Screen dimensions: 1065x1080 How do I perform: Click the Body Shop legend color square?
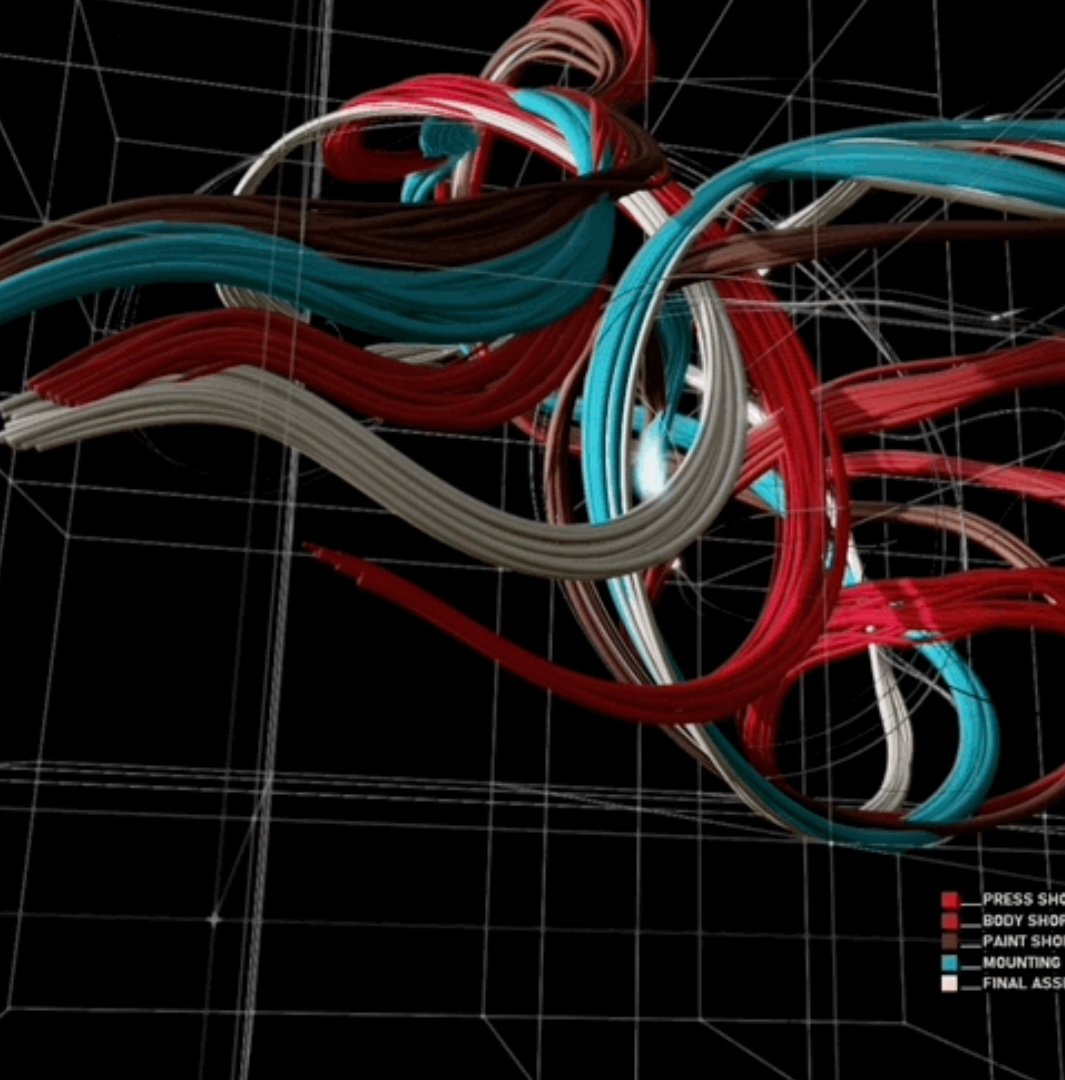coord(950,921)
